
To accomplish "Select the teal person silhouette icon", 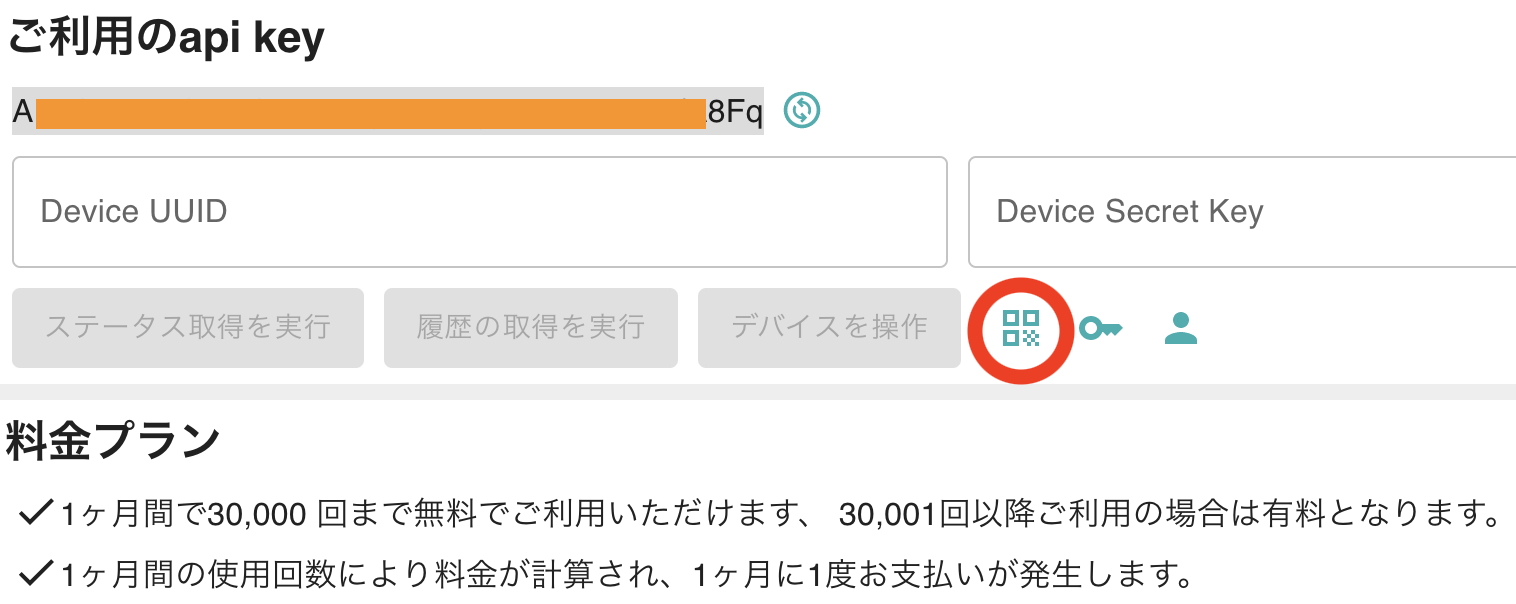I will click(x=1180, y=328).
